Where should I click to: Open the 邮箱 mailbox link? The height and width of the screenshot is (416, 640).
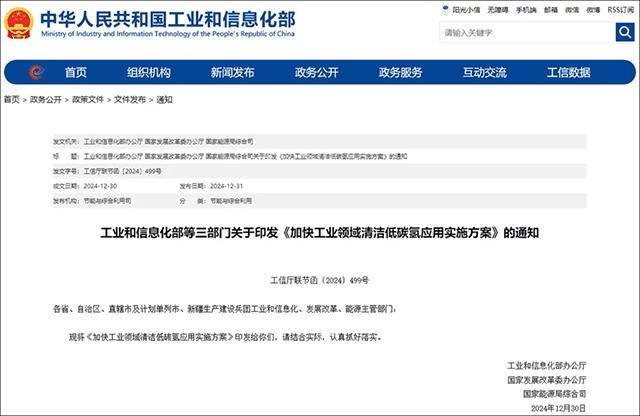click(551, 10)
